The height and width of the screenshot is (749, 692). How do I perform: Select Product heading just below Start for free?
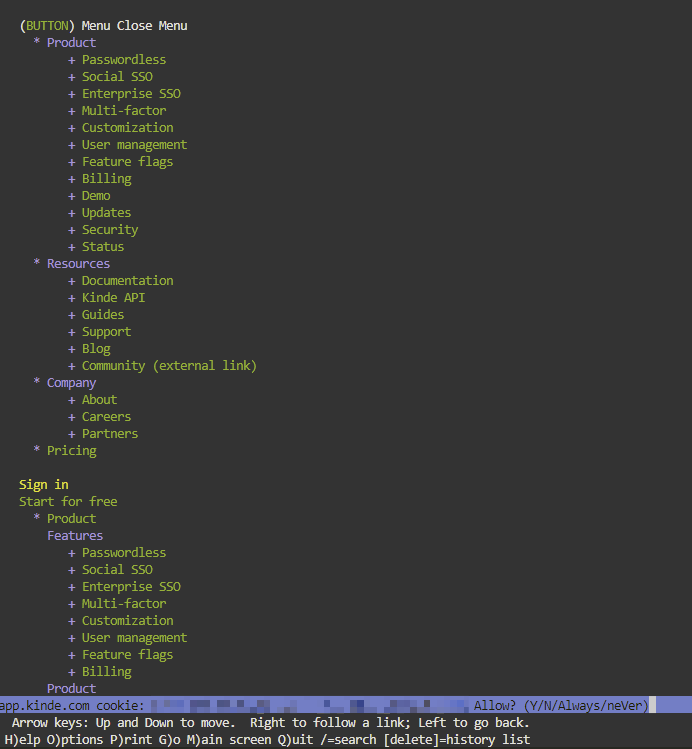click(71, 519)
